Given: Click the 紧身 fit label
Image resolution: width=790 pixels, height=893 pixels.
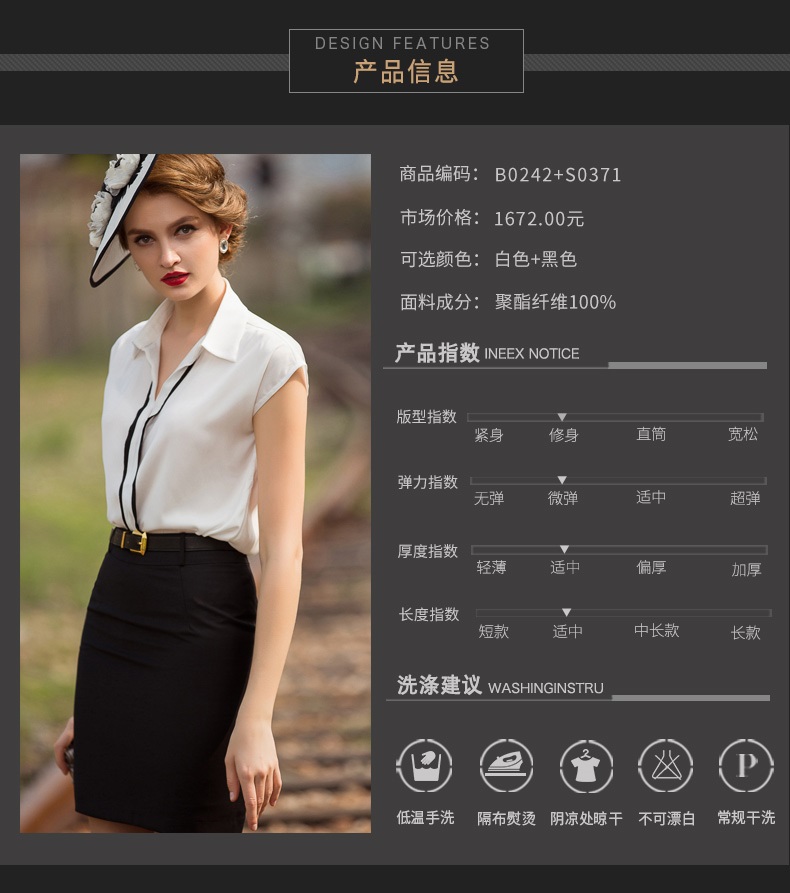Looking at the screenshot, I should (x=489, y=436).
